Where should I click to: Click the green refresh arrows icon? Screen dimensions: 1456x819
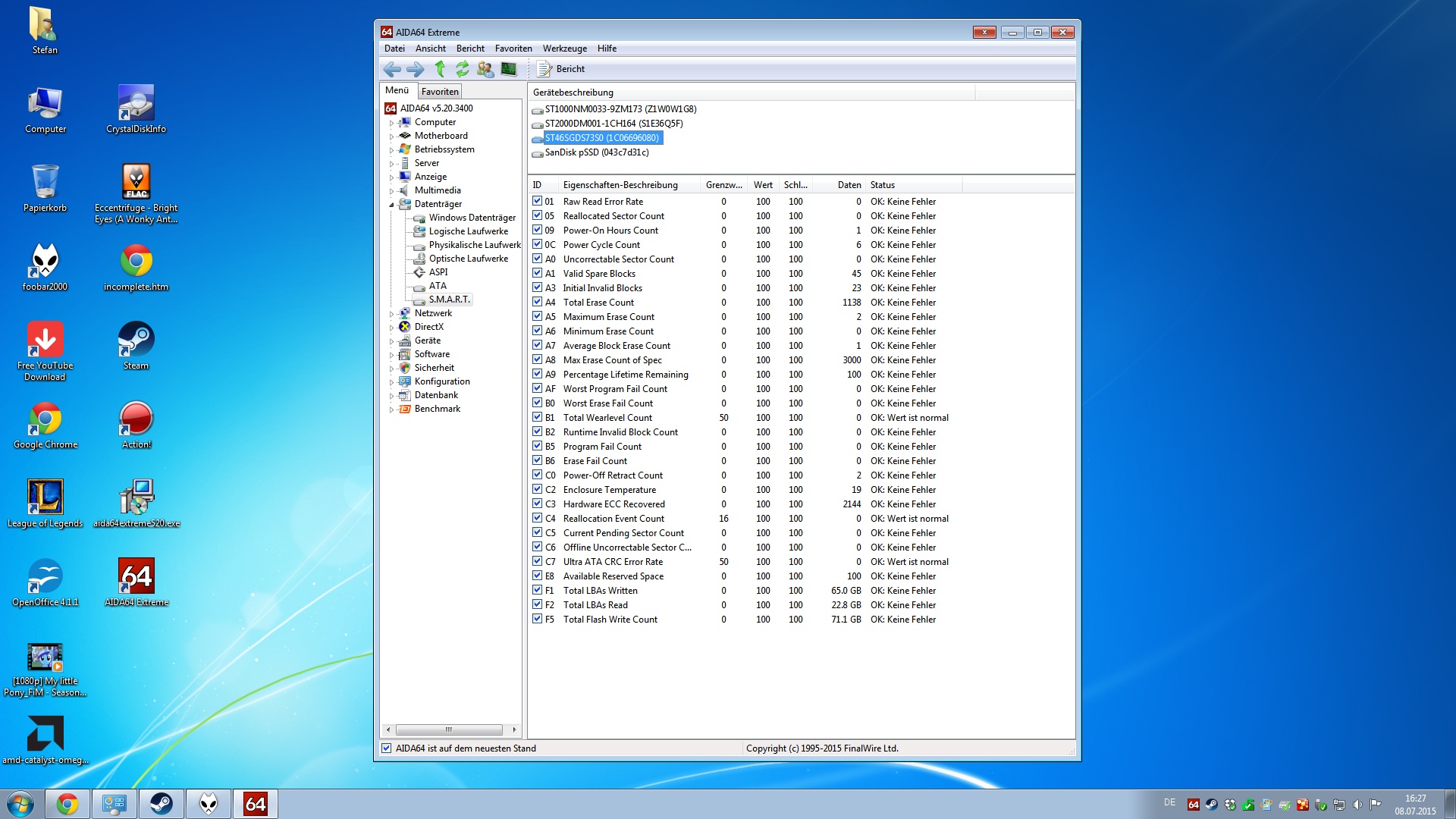click(463, 69)
